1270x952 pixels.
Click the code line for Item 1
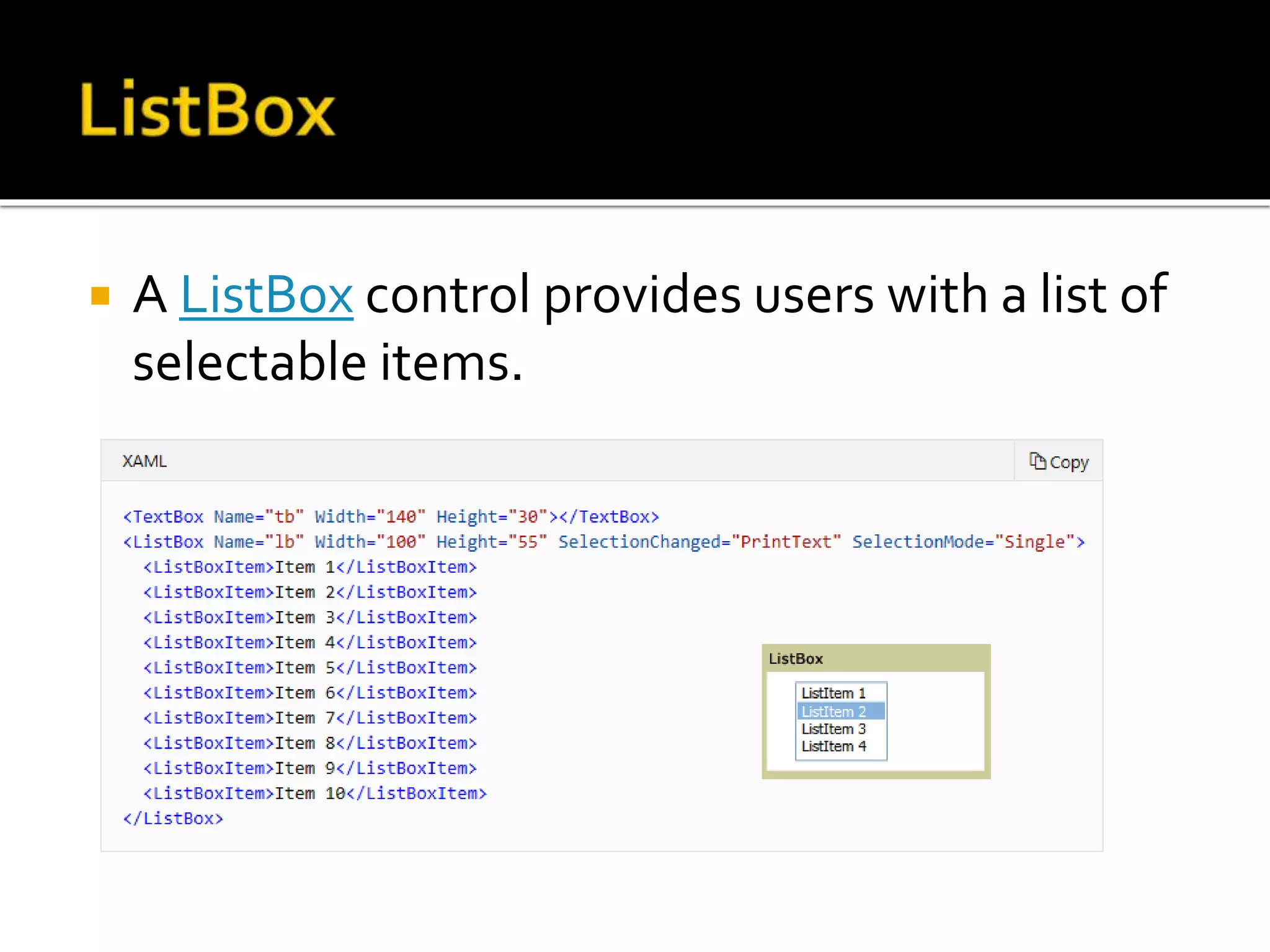point(310,567)
